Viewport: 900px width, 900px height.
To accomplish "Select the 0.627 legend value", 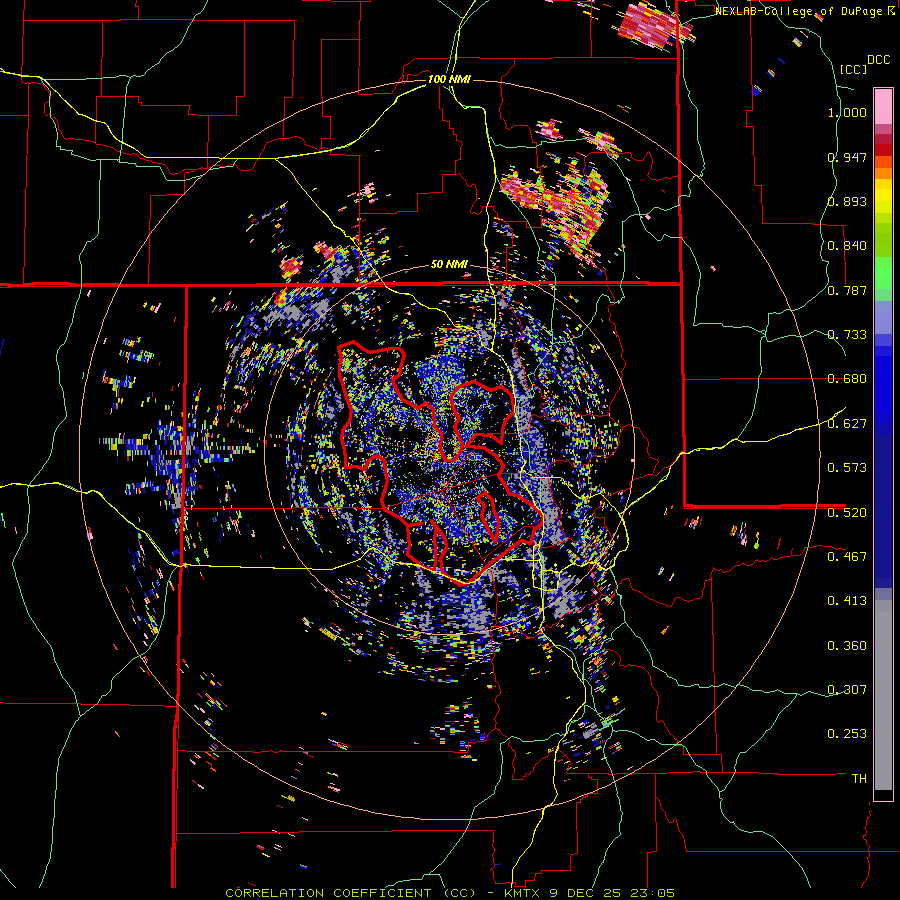I will tap(847, 424).
